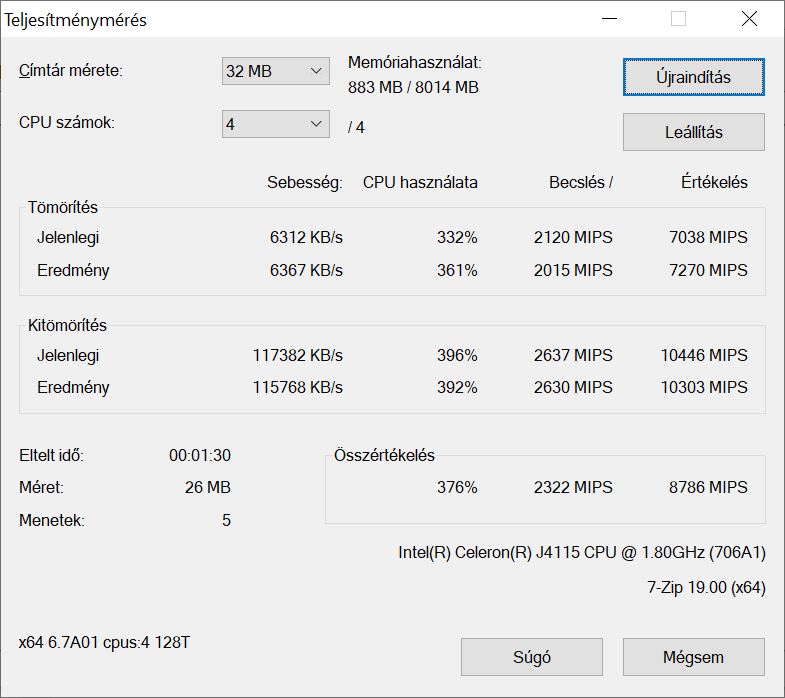The height and width of the screenshot is (698, 785).
Task: Click the Összértékelés 8786 MIPS total rating
Action: (x=708, y=487)
